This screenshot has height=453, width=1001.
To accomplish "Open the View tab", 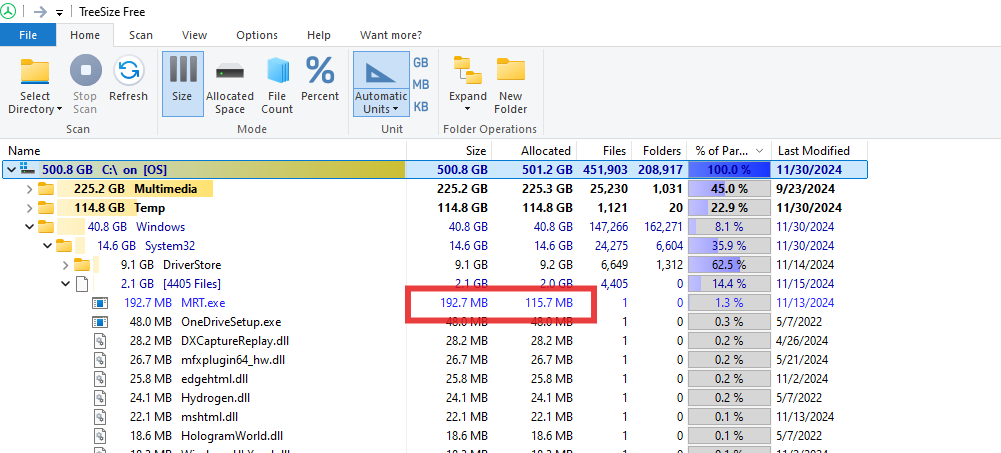I will (194, 35).
